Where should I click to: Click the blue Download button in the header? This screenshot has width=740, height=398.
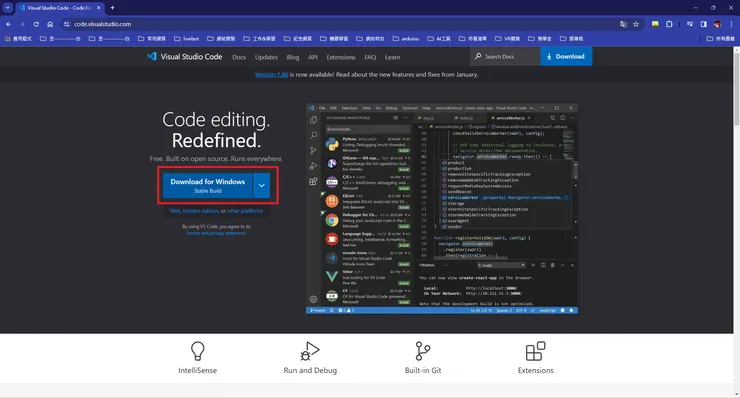coord(566,56)
